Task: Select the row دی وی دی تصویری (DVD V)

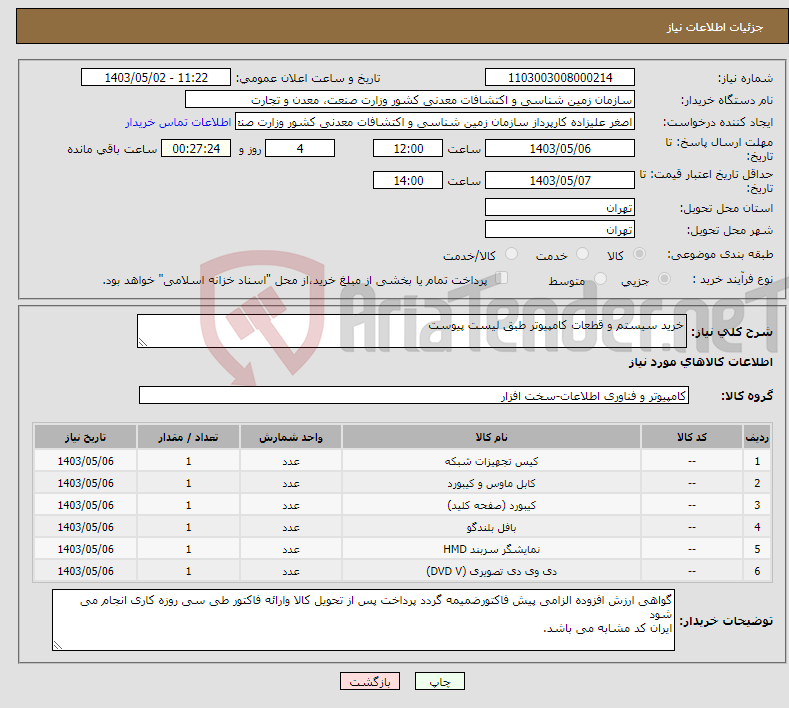Action: tap(403, 571)
